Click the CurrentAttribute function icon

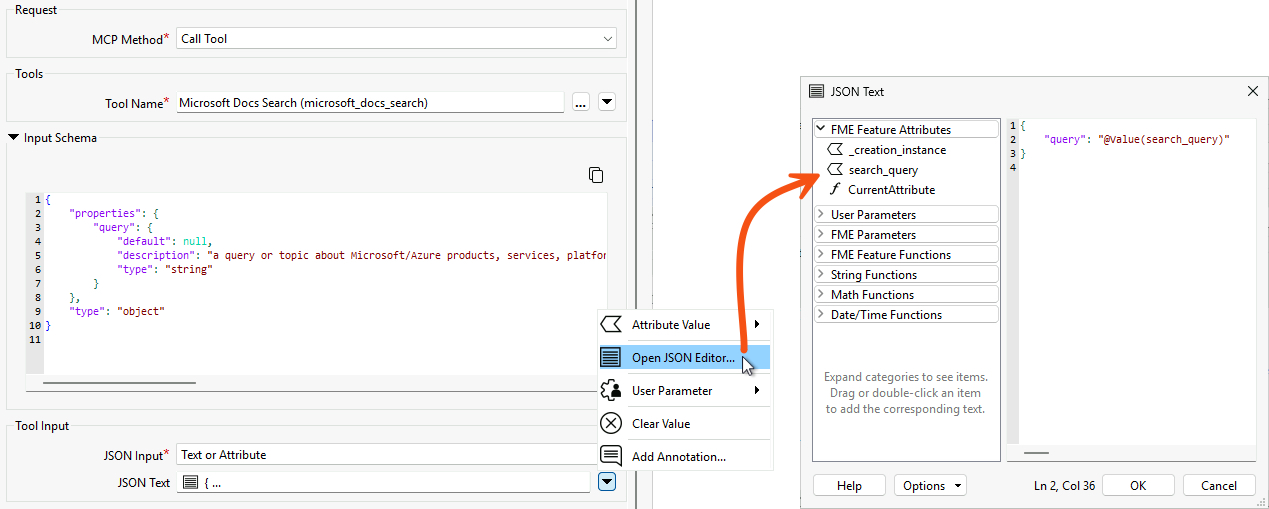tap(835, 190)
